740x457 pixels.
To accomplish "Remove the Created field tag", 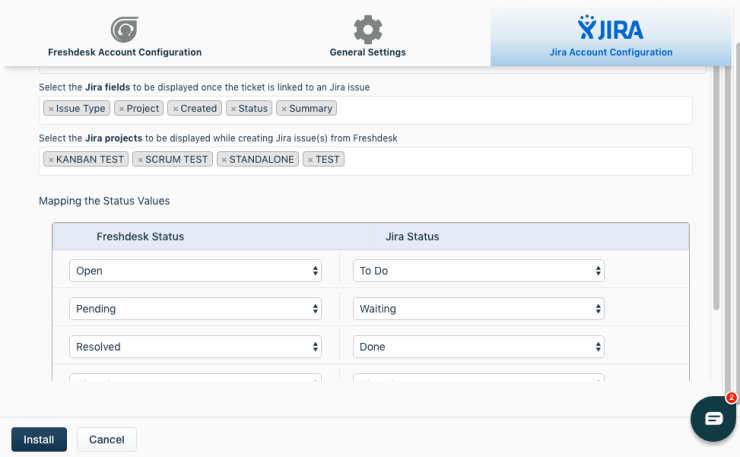I will 175,109.
